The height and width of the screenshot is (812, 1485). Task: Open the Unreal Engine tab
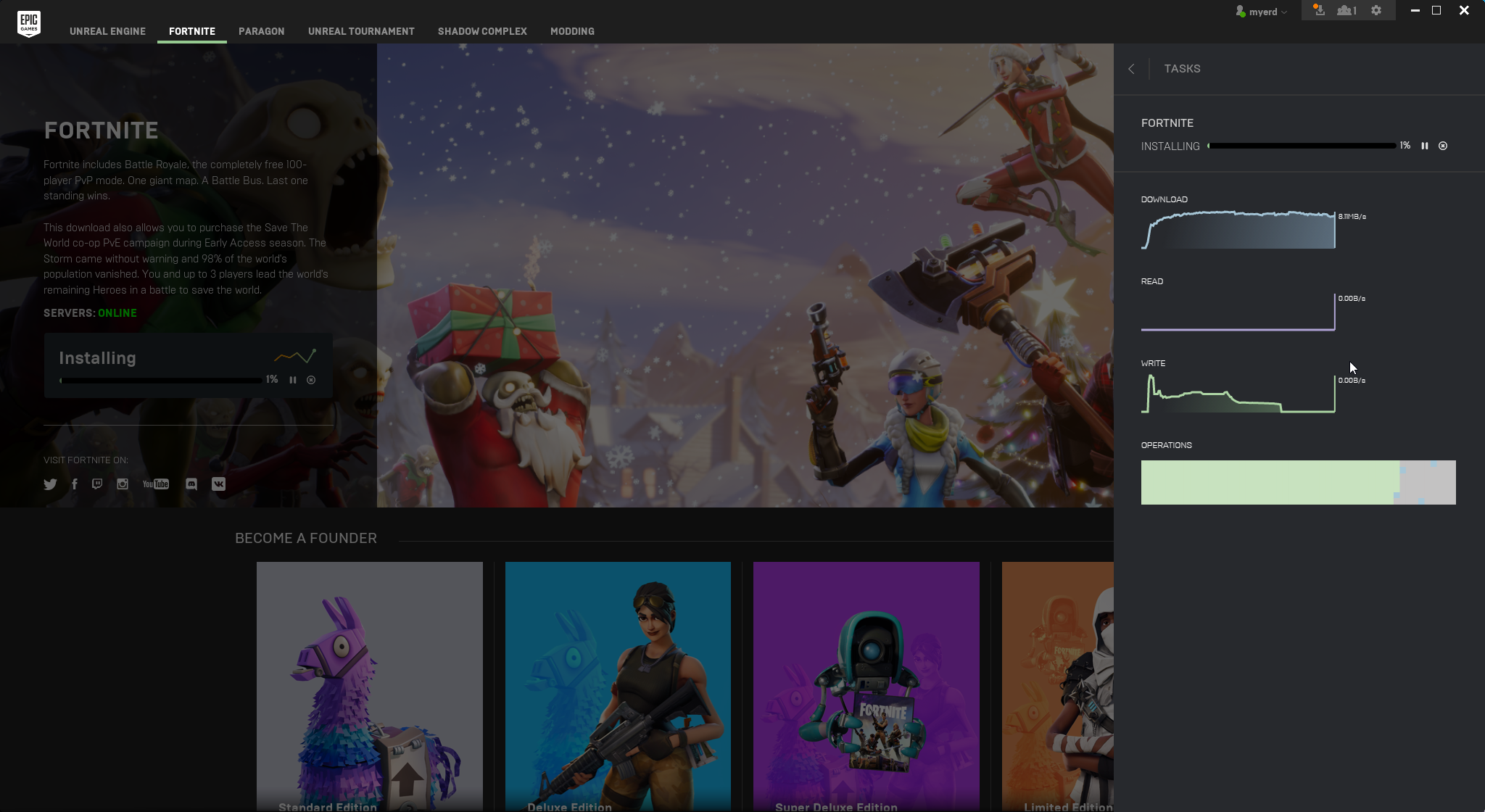pyautogui.click(x=107, y=31)
